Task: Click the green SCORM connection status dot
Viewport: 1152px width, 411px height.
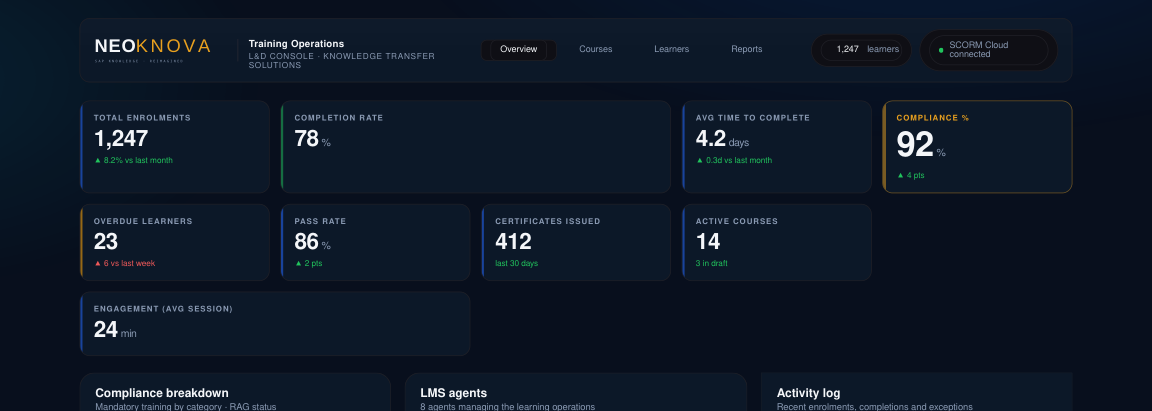Action: [941, 50]
